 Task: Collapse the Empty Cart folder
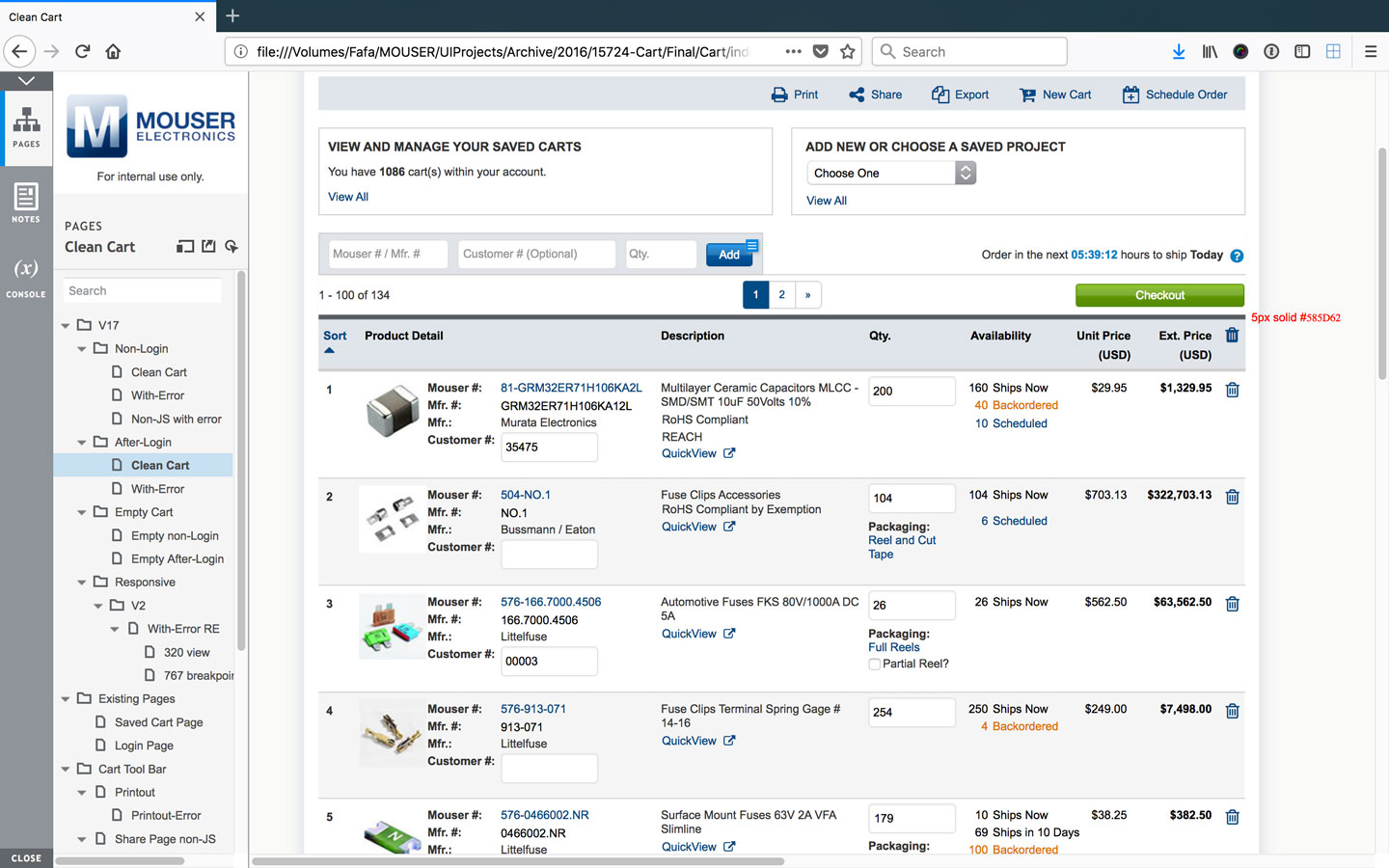82,513
